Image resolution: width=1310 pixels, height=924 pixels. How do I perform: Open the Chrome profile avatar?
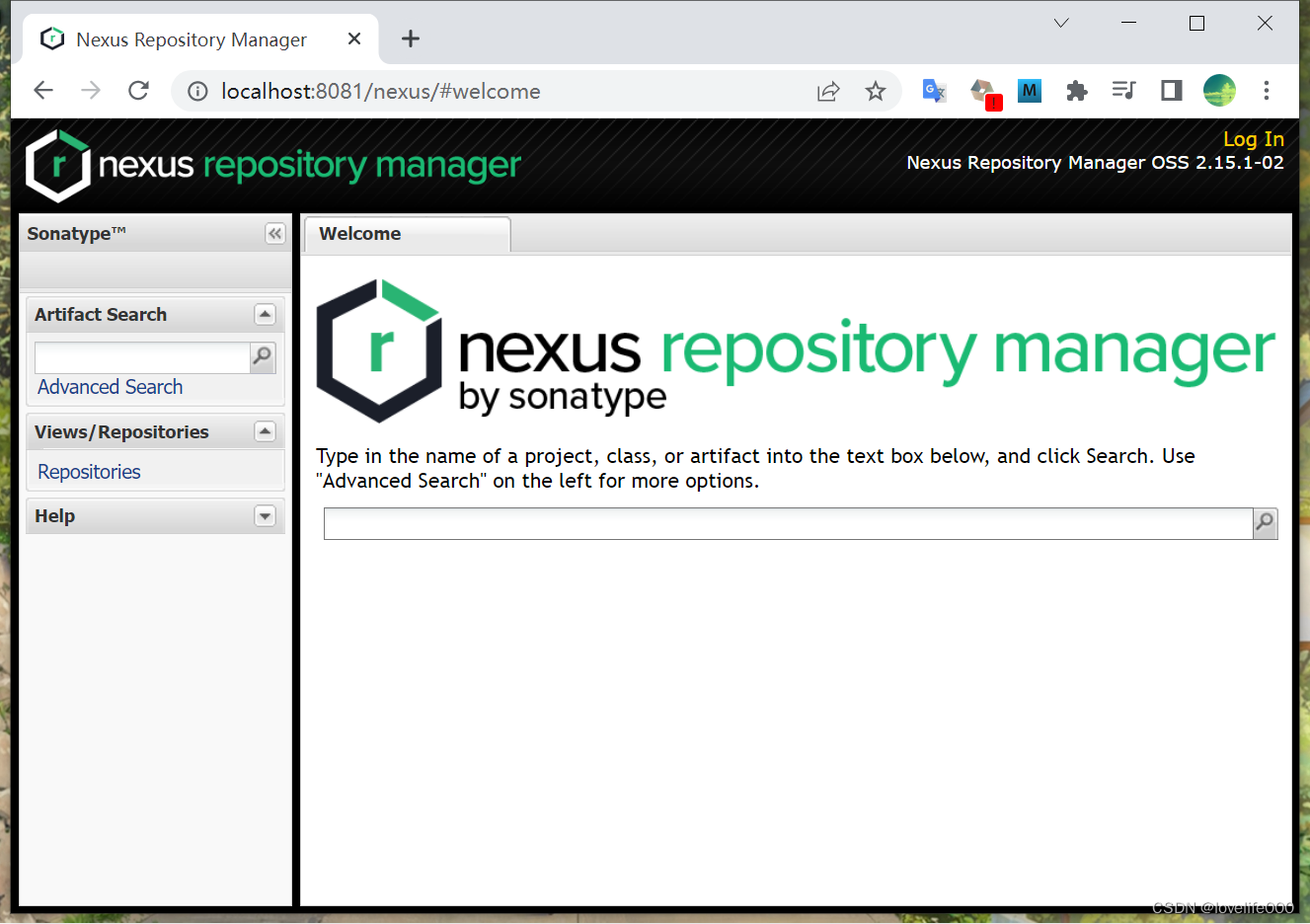[x=1219, y=91]
